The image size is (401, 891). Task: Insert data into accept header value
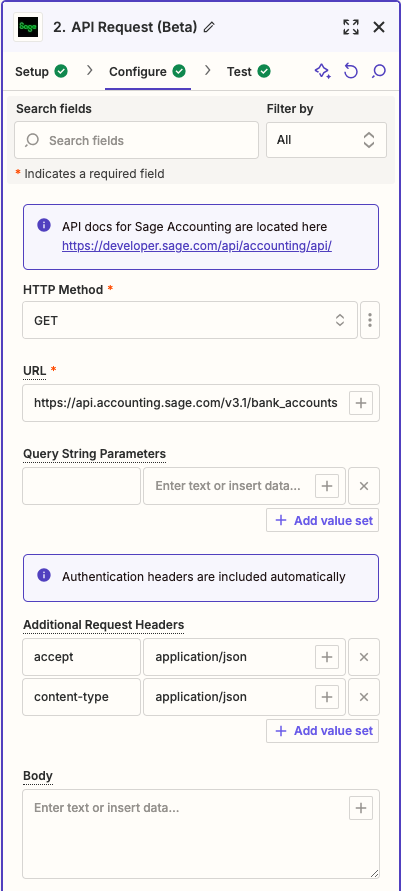click(327, 657)
